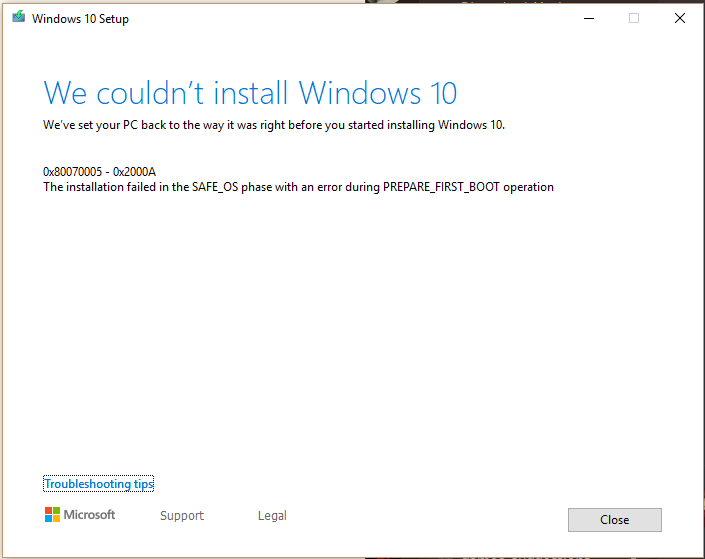Click the Windows 10 Setup title text
Screen dimensions: 705x559
click(x=80, y=19)
